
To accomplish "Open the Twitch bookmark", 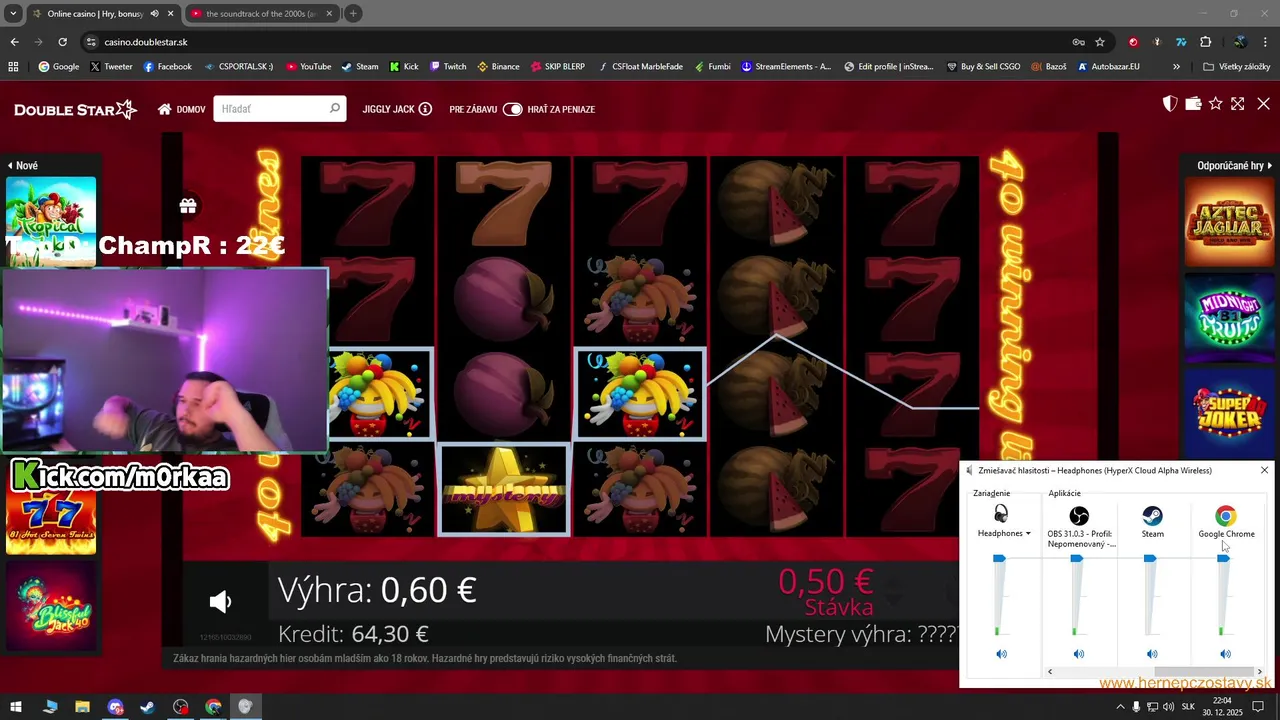I will point(448,67).
